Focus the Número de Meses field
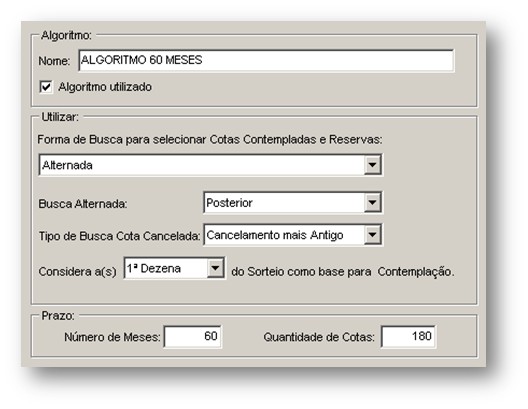Screen dimensions: 528x409 click(192, 336)
